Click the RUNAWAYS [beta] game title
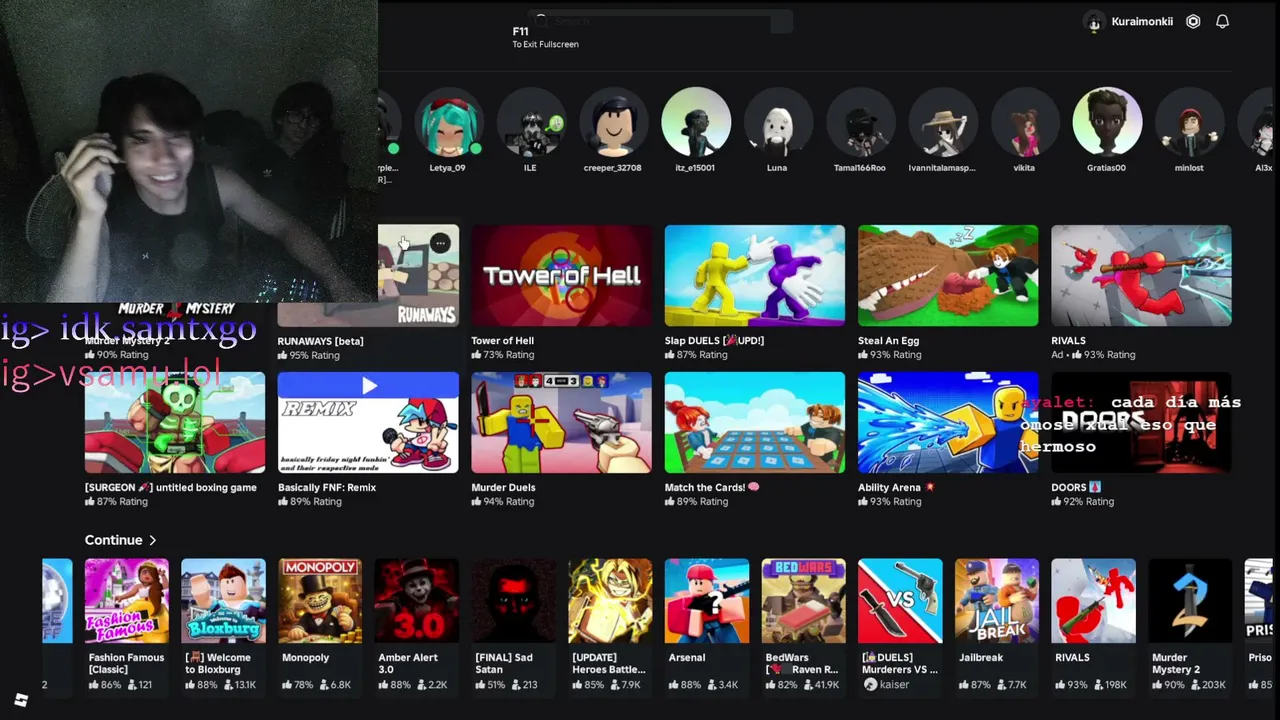 [320, 341]
